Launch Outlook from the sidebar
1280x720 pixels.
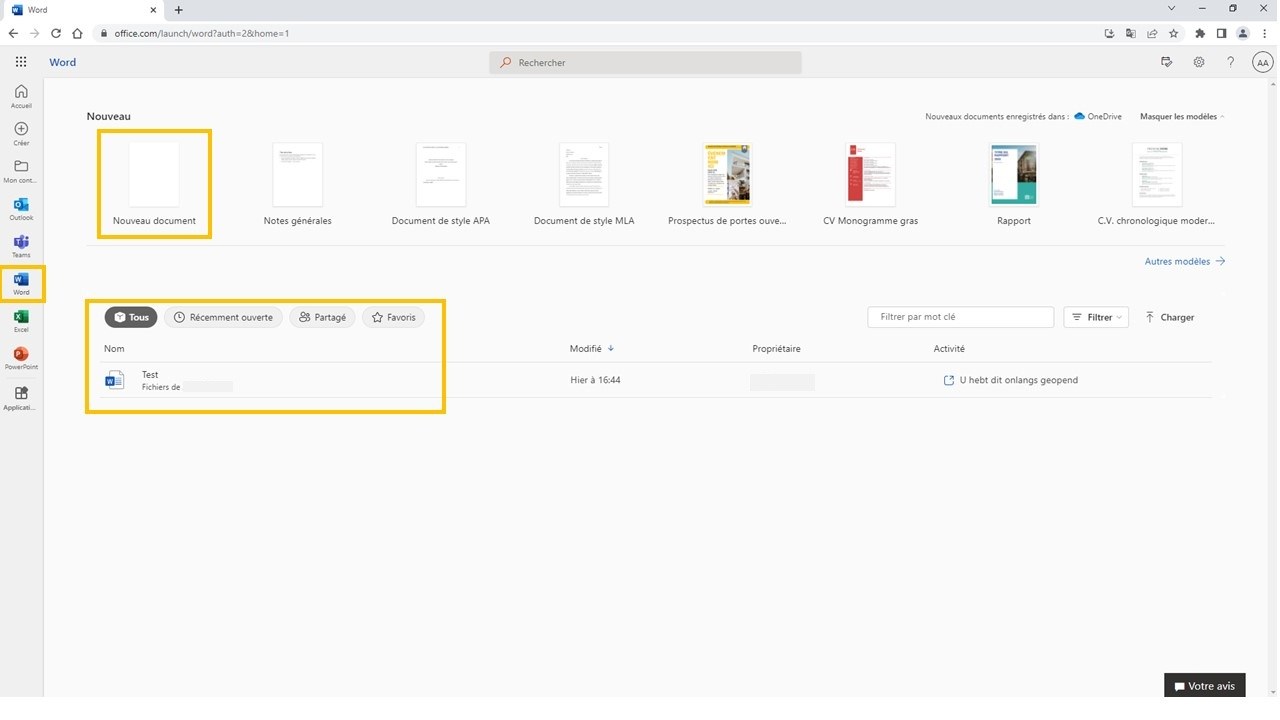(x=21, y=209)
